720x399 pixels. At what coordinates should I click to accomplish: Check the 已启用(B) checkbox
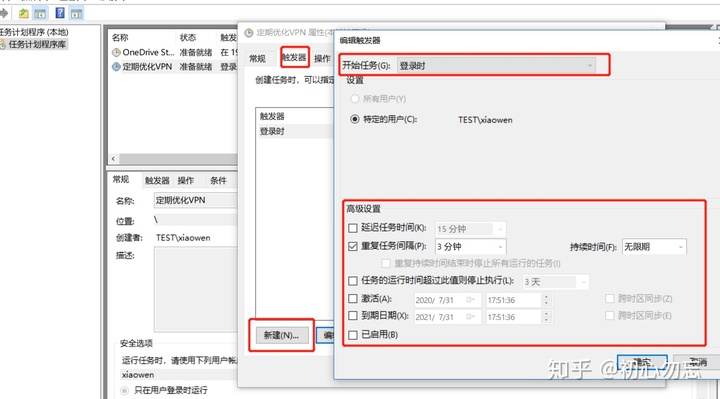353,335
